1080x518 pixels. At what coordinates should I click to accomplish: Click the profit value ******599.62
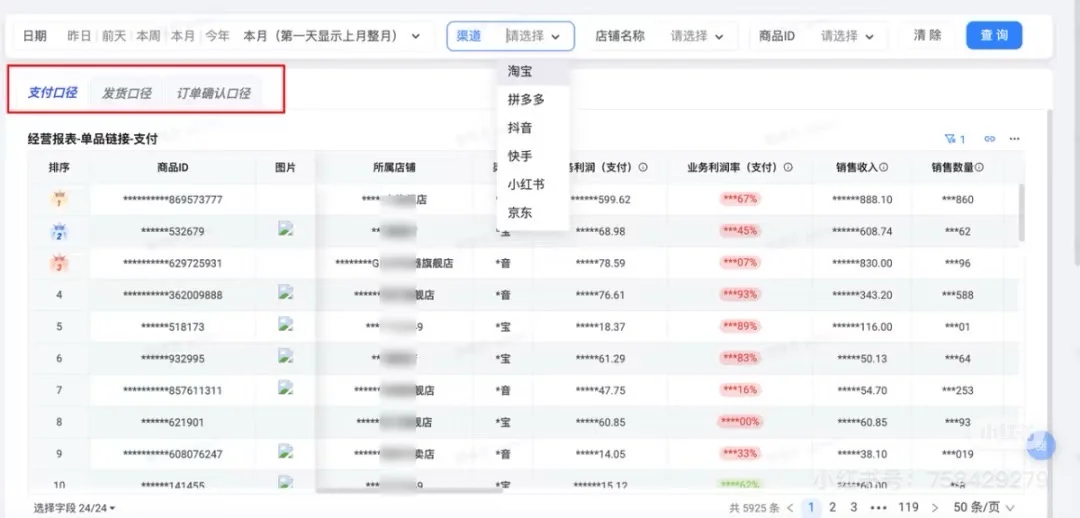599,200
